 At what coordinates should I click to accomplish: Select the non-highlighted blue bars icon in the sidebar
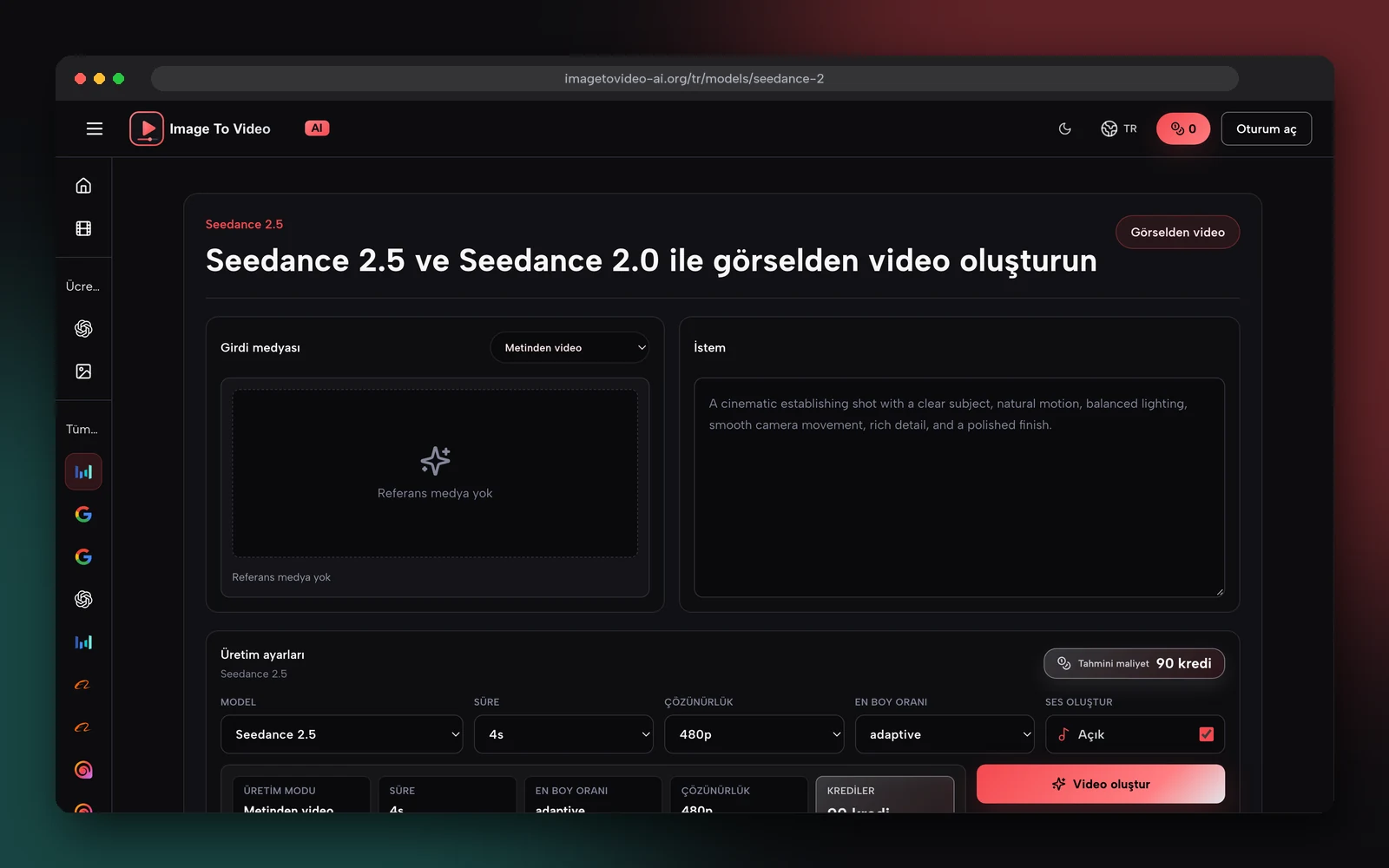(83, 642)
